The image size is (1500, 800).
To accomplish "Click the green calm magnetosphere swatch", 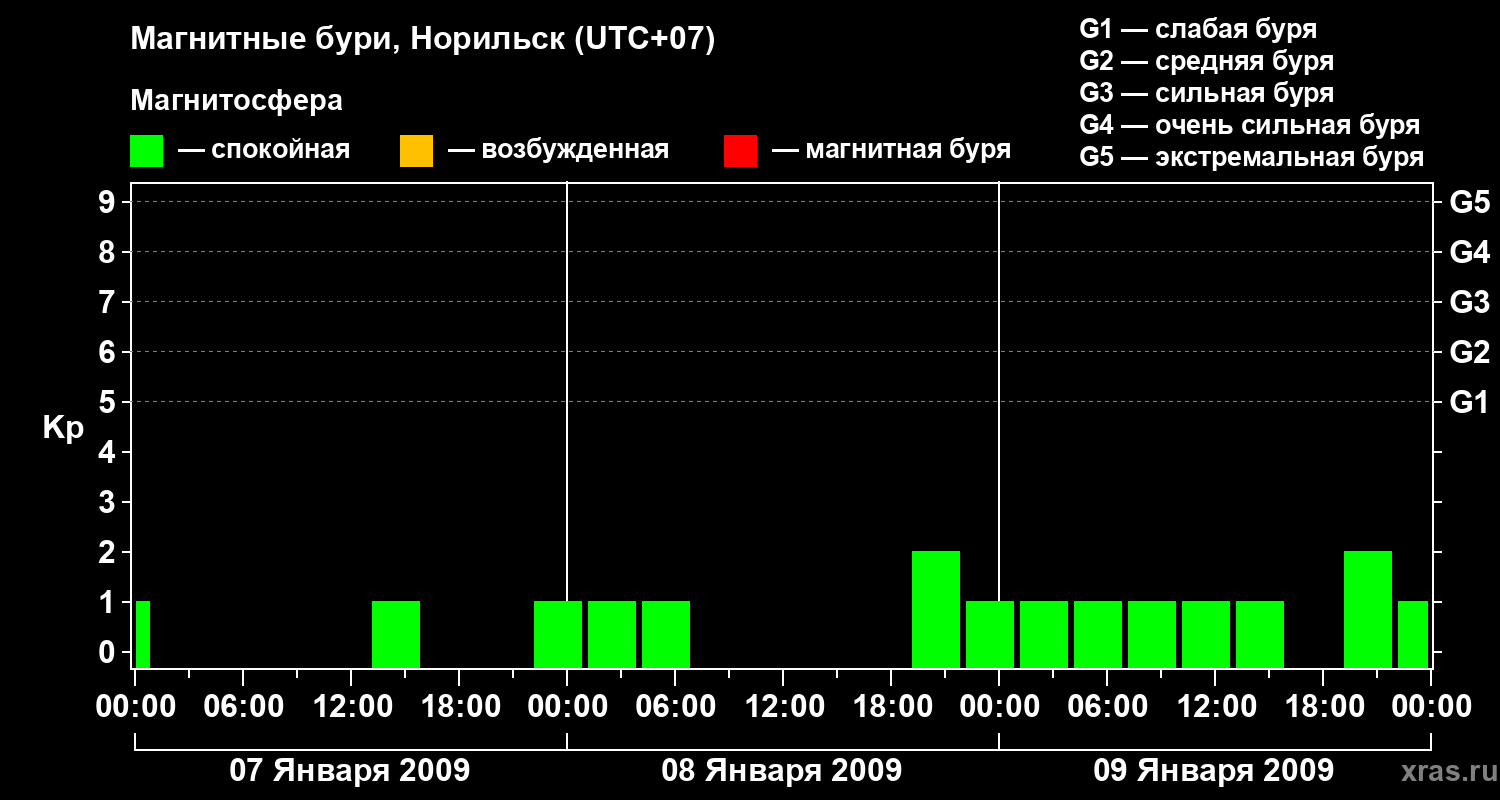I will pyautogui.click(x=146, y=151).
